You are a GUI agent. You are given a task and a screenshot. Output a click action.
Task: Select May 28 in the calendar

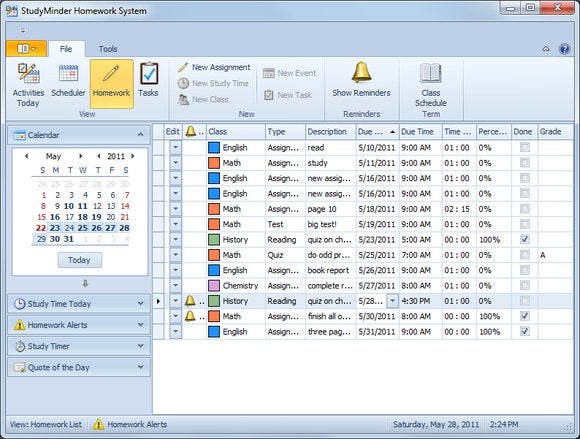pyautogui.click(x=124, y=228)
